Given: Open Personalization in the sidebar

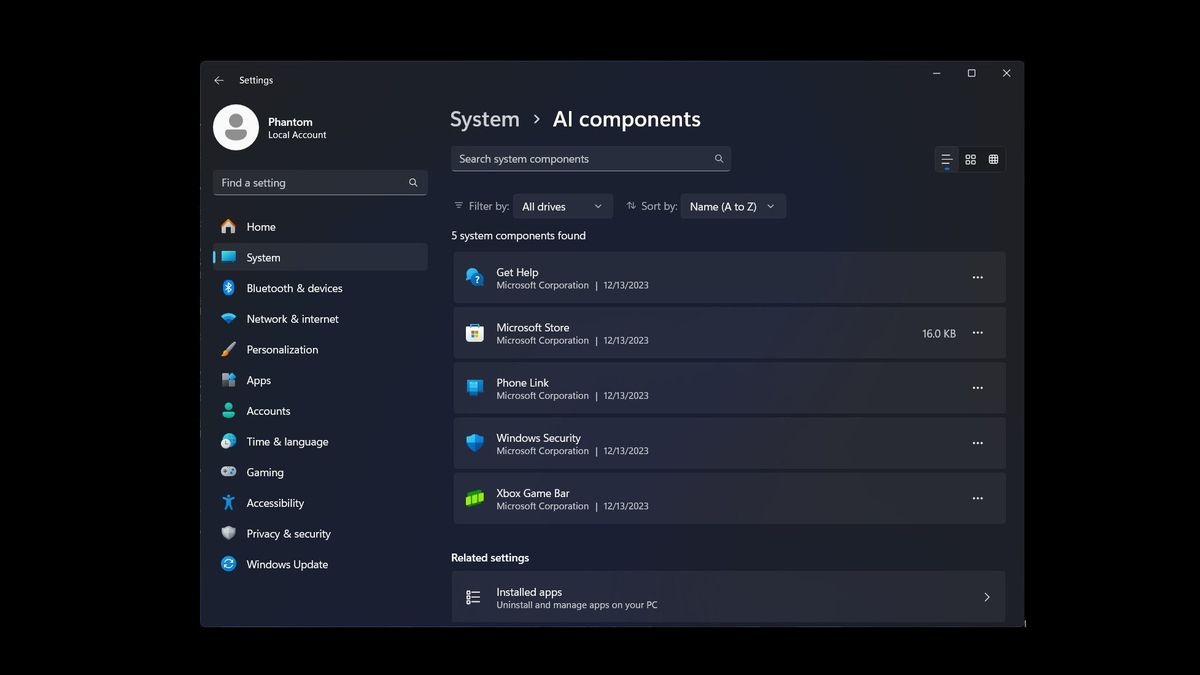Looking at the screenshot, I should click(282, 350).
